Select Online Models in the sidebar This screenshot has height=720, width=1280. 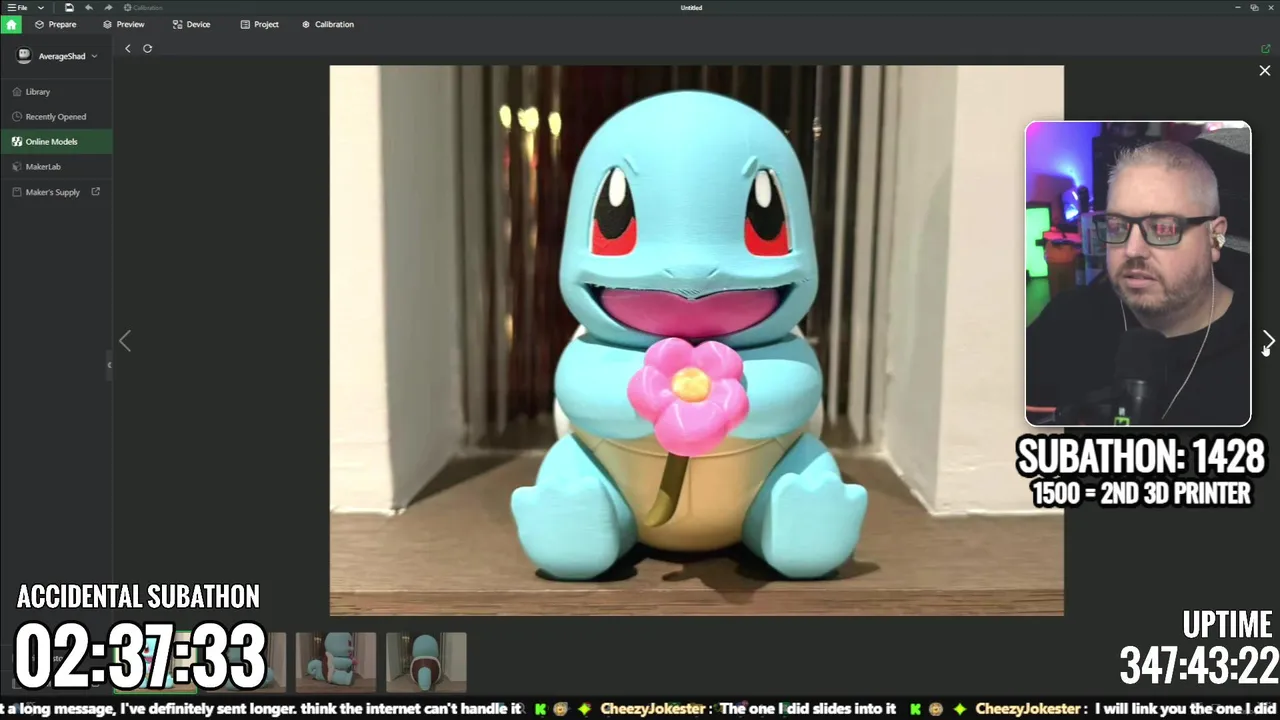click(56, 141)
